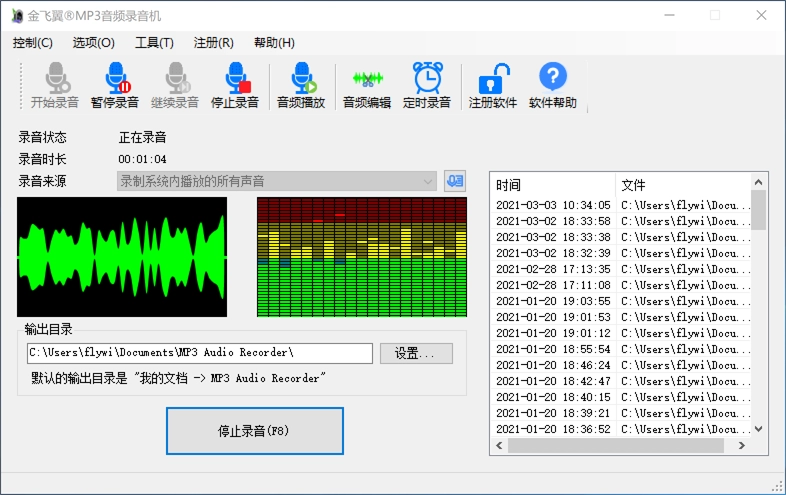
Task: Open the 控制(C) menu
Action: pyautogui.click(x=33, y=43)
